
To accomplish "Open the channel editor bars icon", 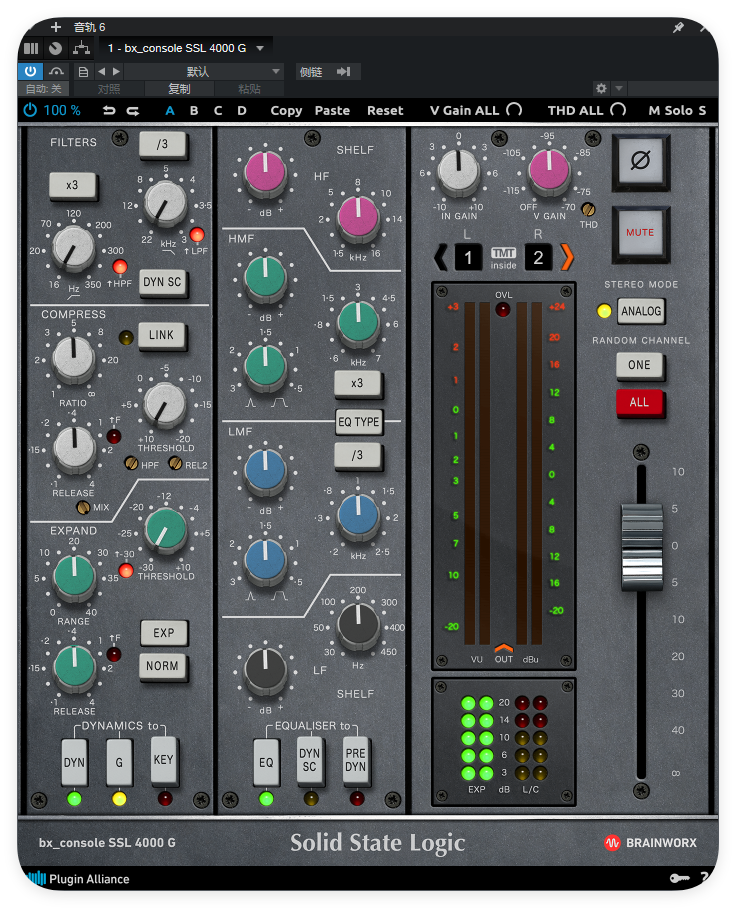I will click(31, 49).
